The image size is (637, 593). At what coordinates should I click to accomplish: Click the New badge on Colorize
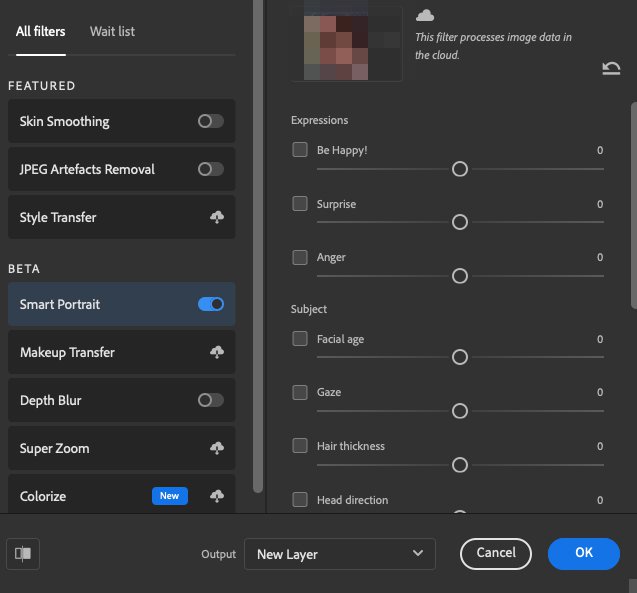coord(169,496)
